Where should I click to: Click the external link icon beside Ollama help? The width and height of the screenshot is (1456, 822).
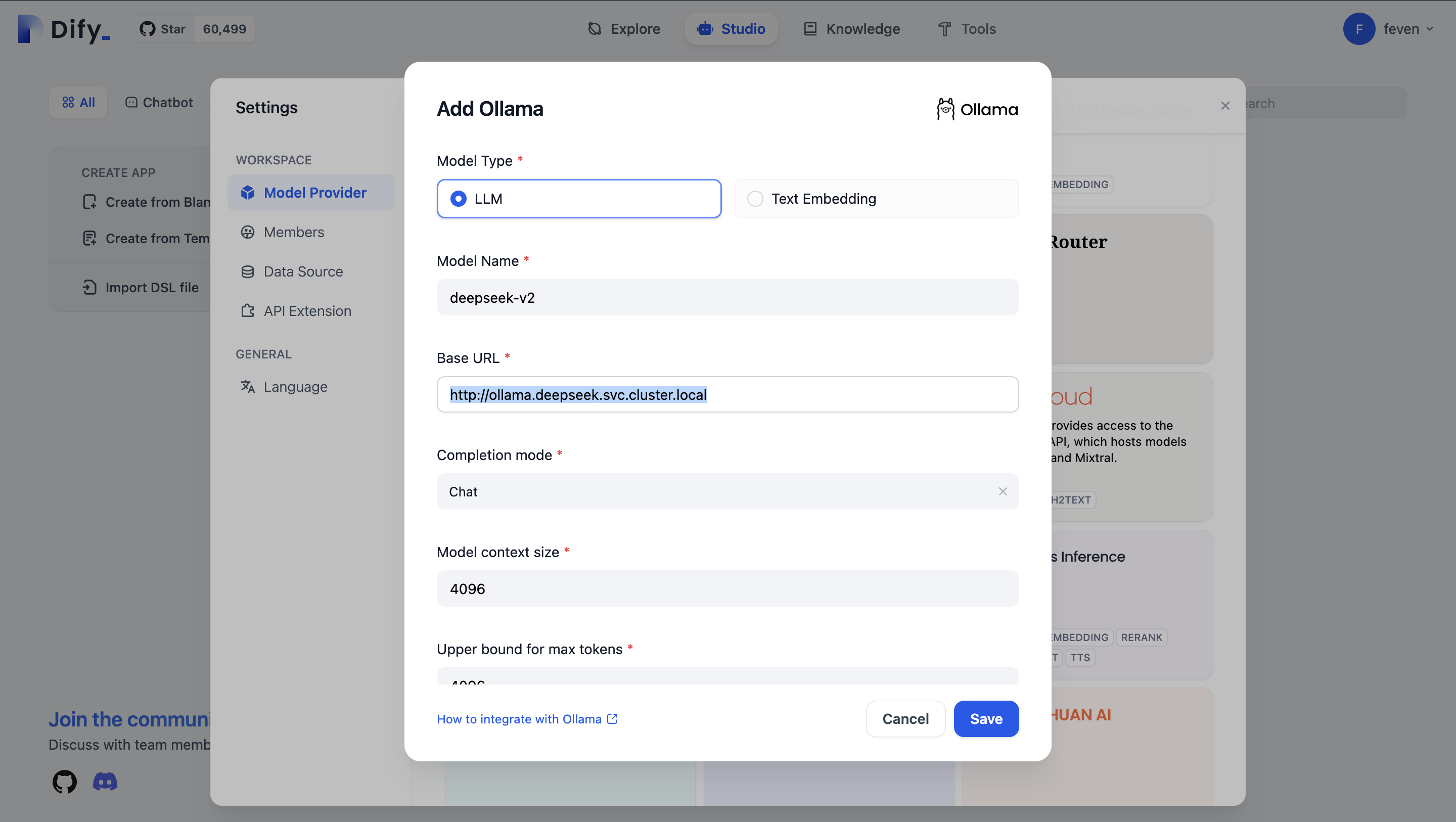pyautogui.click(x=612, y=718)
